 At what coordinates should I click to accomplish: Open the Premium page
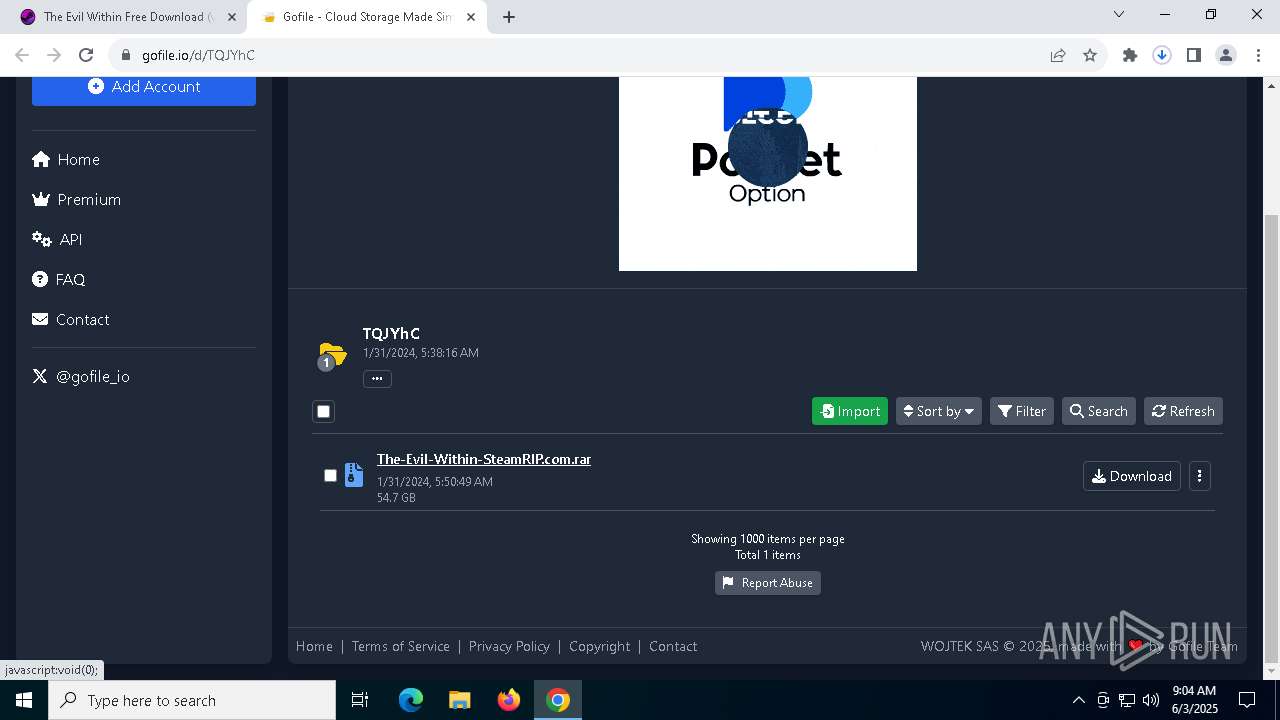click(x=77, y=200)
